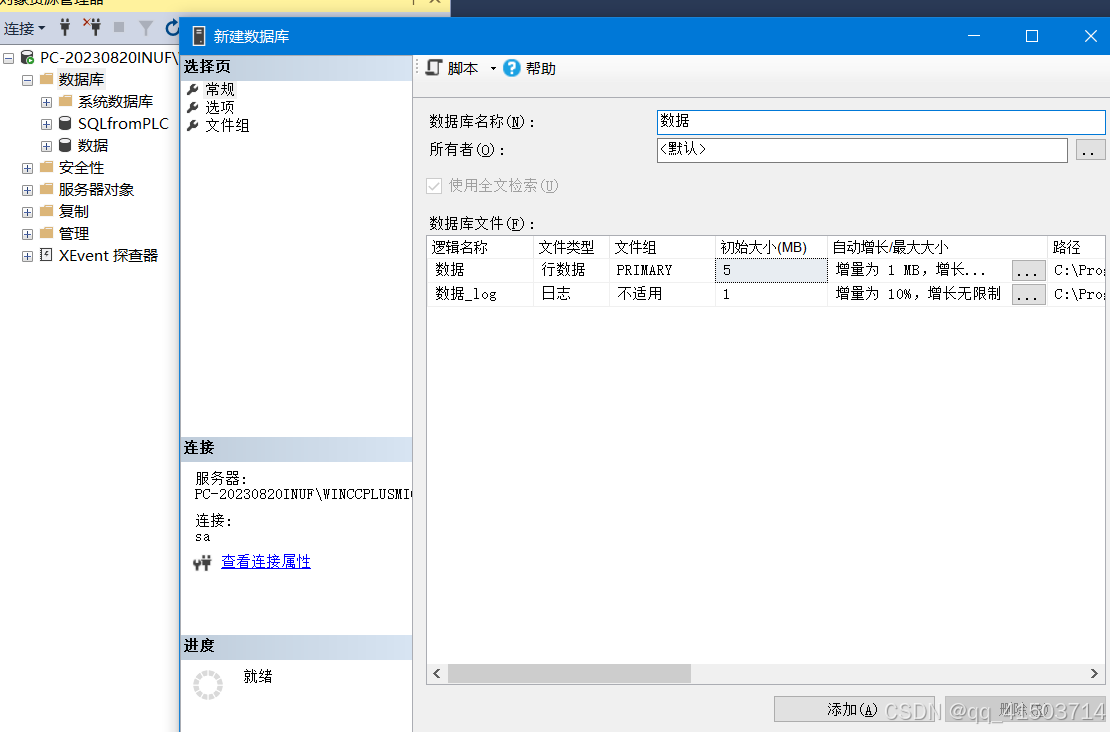1110x732 pixels.
Task: Click the 添加(A) button
Action: (853, 709)
